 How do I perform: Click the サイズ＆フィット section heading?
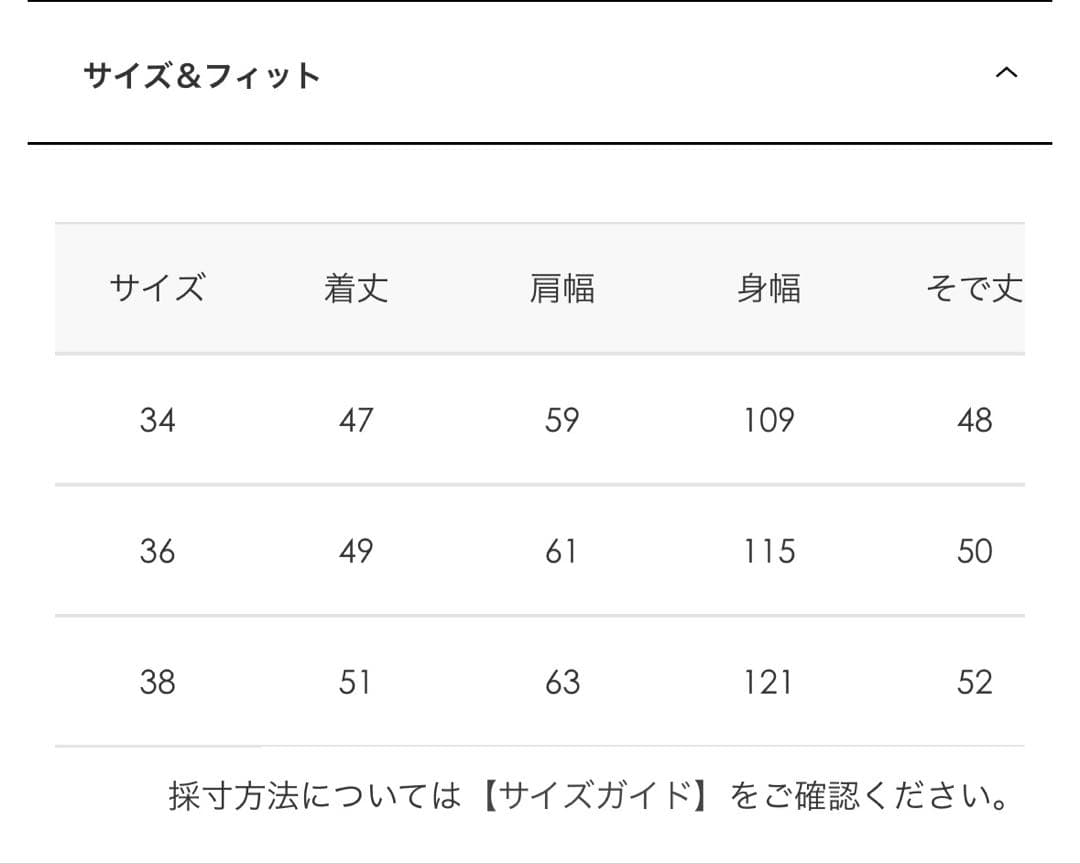tap(201, 76)
